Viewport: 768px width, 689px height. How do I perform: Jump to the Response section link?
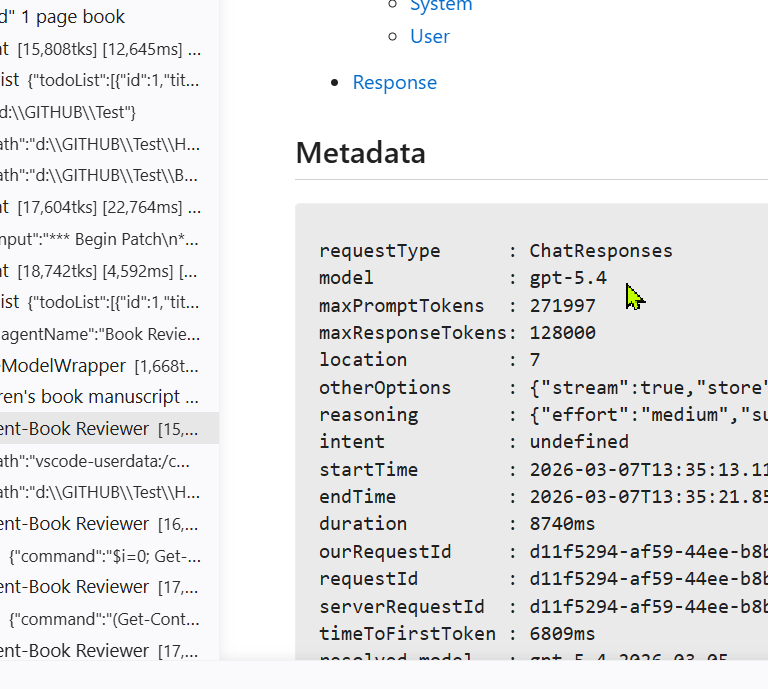394,82
